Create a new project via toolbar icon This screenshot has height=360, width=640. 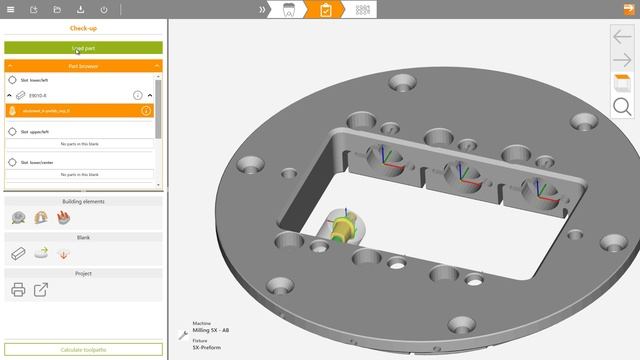34,9
